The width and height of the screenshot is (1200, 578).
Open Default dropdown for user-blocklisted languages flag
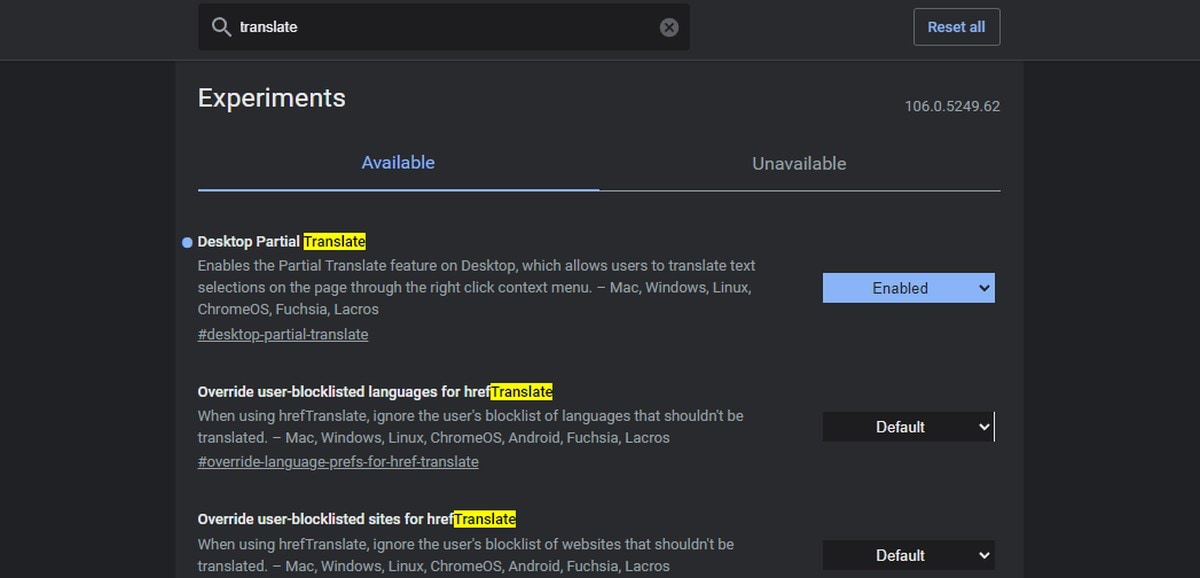908,427
